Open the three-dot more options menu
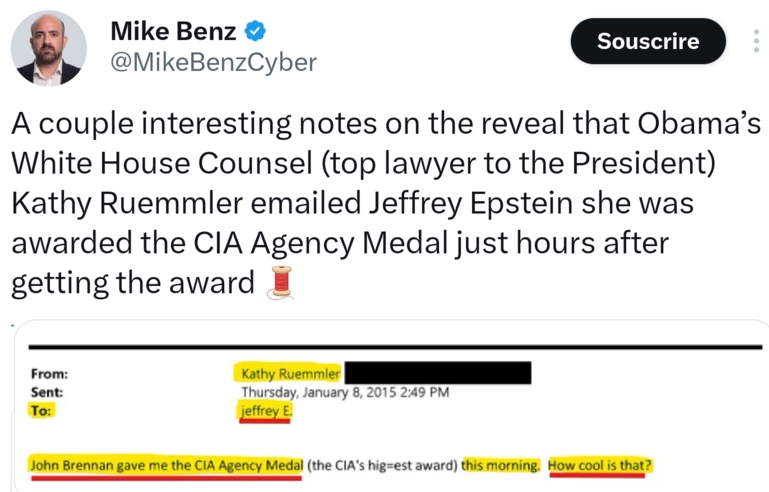Screen dimensions: 769x492 tap(755, 41)
